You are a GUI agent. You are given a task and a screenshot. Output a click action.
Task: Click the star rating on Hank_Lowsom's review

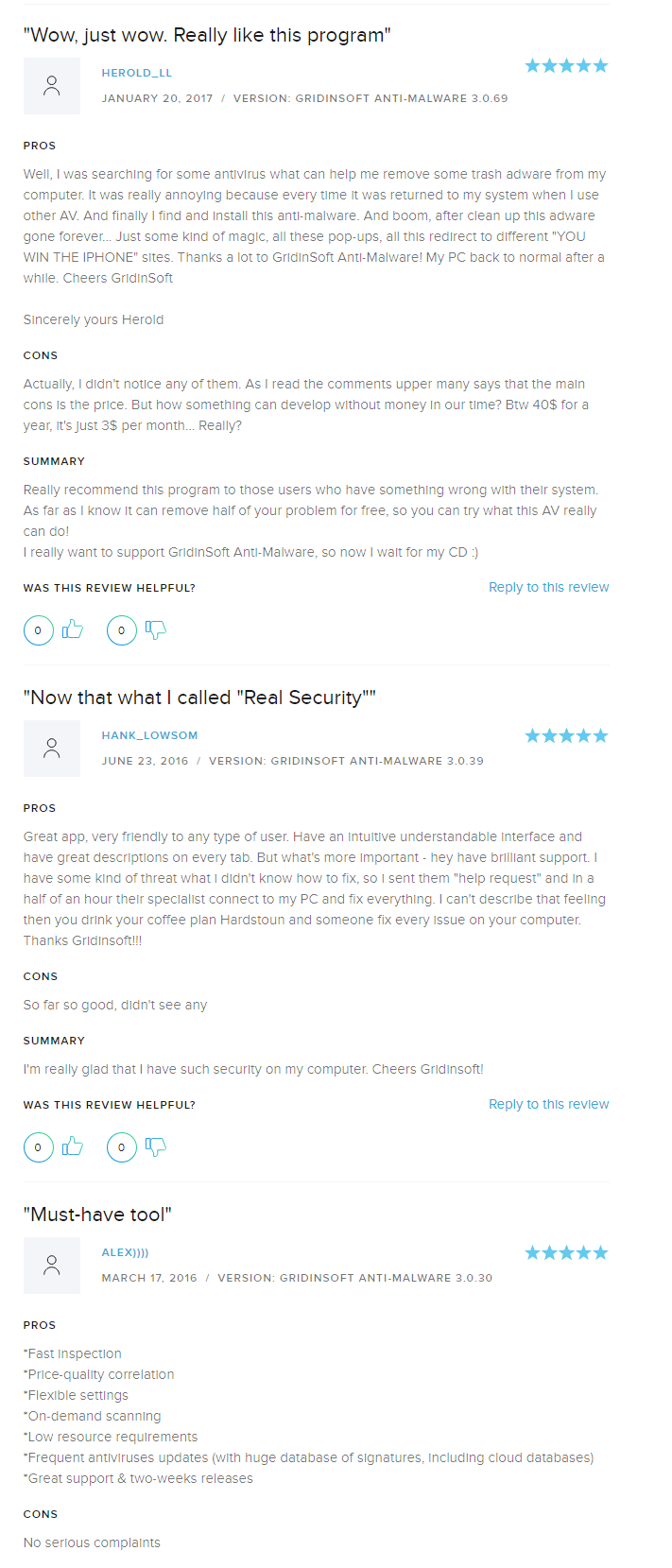(566, 735)
